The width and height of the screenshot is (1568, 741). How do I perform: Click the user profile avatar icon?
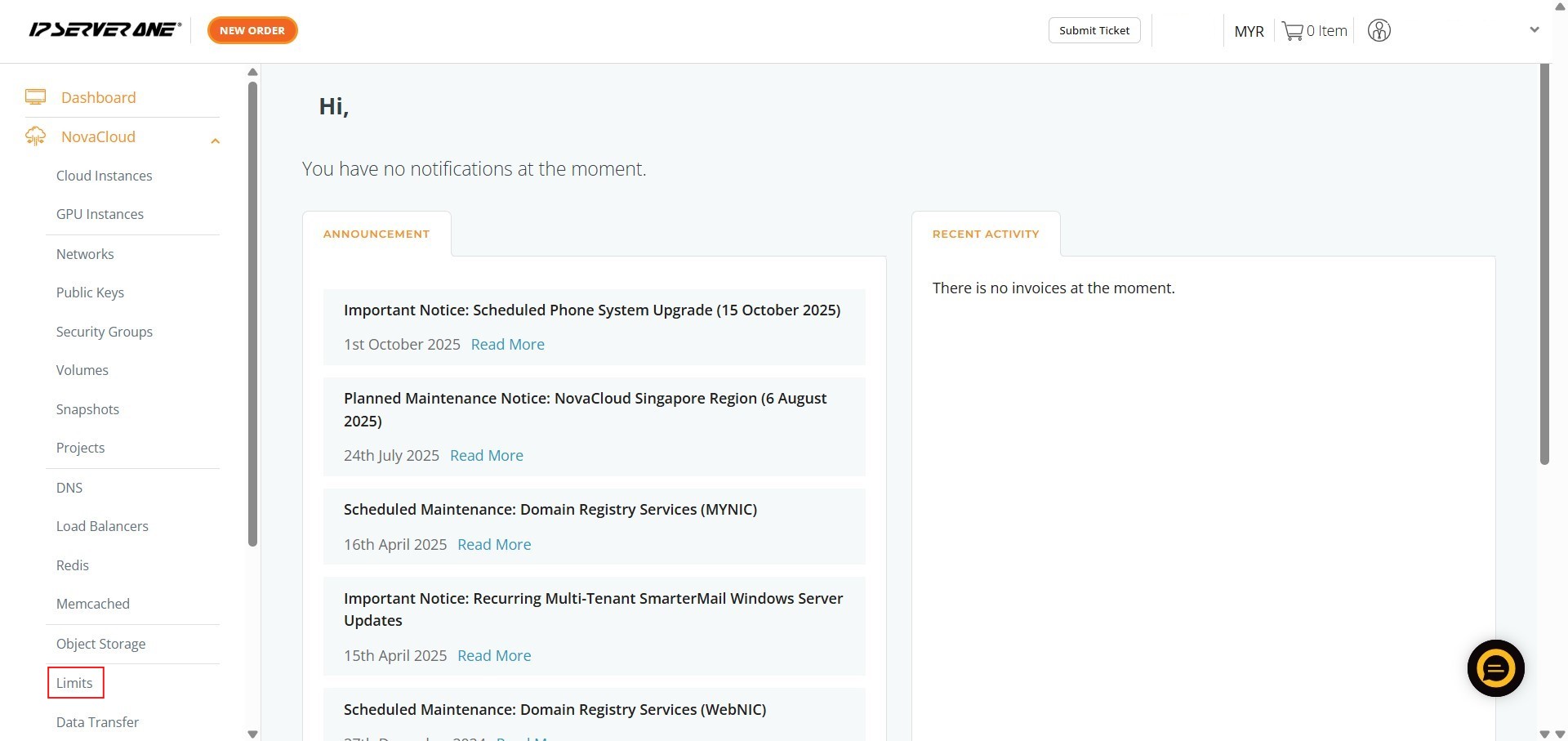coord(1379,31)
